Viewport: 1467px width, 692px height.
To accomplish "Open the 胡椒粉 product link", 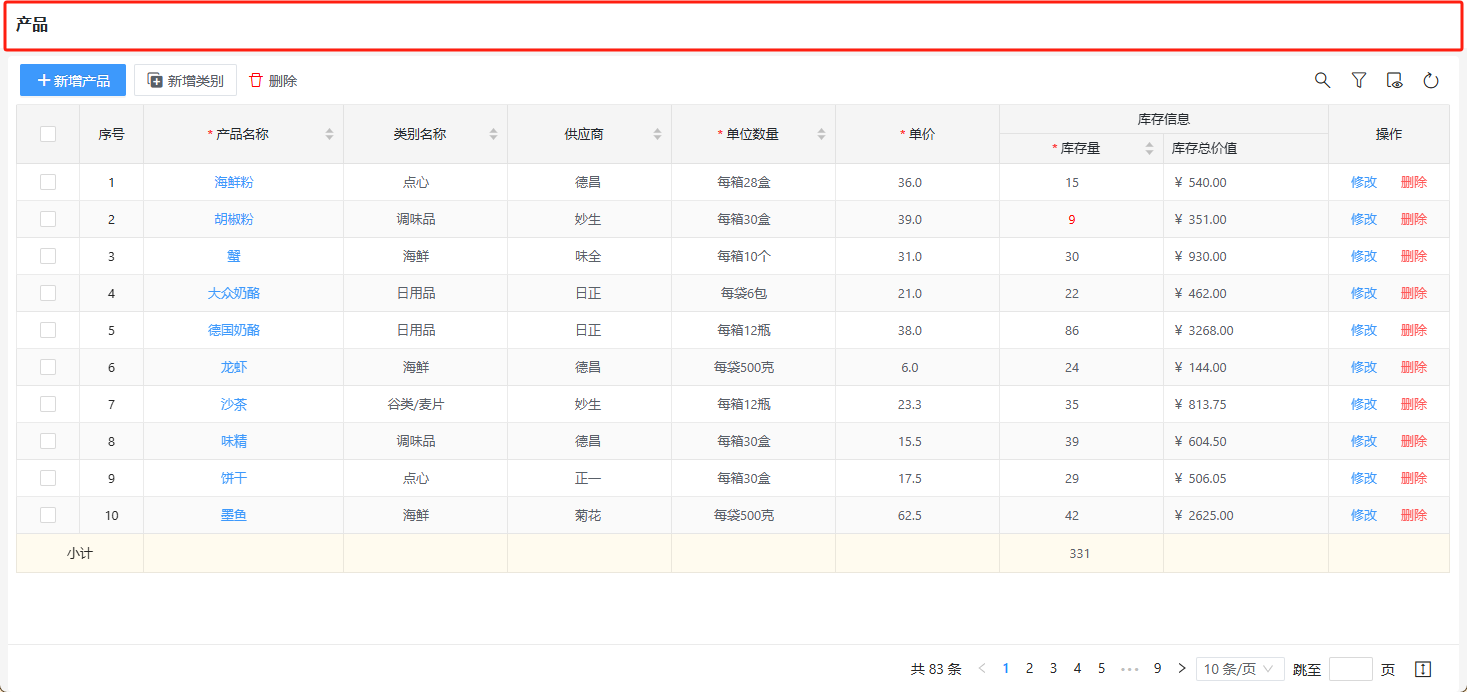I will (x=233, y=219).
